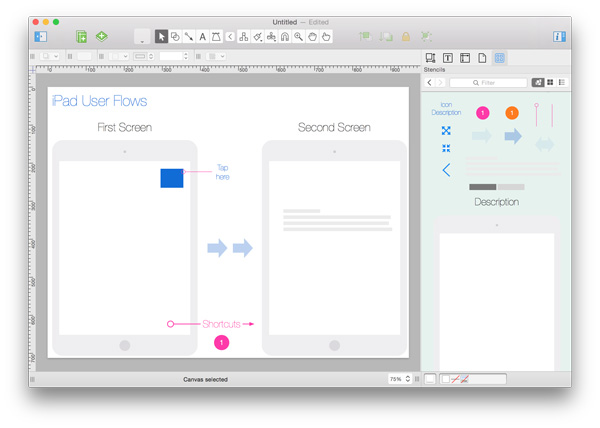
Task: Go forward in Stencils browser
Action: click(x=440, y=83)
